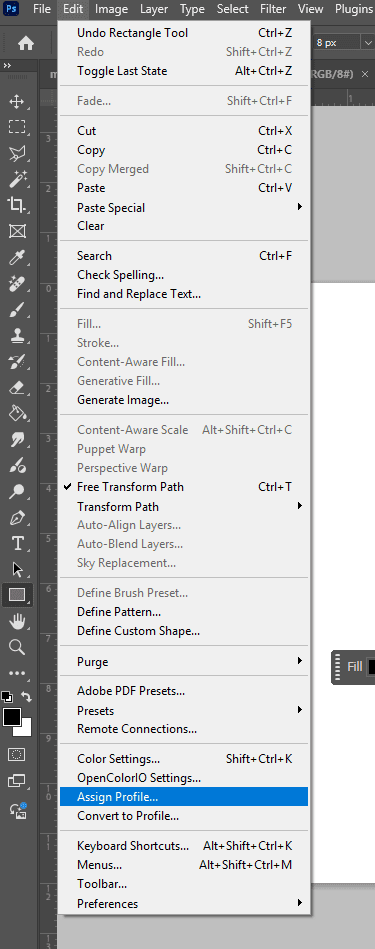The width and height of the screenshot is (375, 949).
Task: Toggle Free Transform Path menu item
Action: point(184,487)
